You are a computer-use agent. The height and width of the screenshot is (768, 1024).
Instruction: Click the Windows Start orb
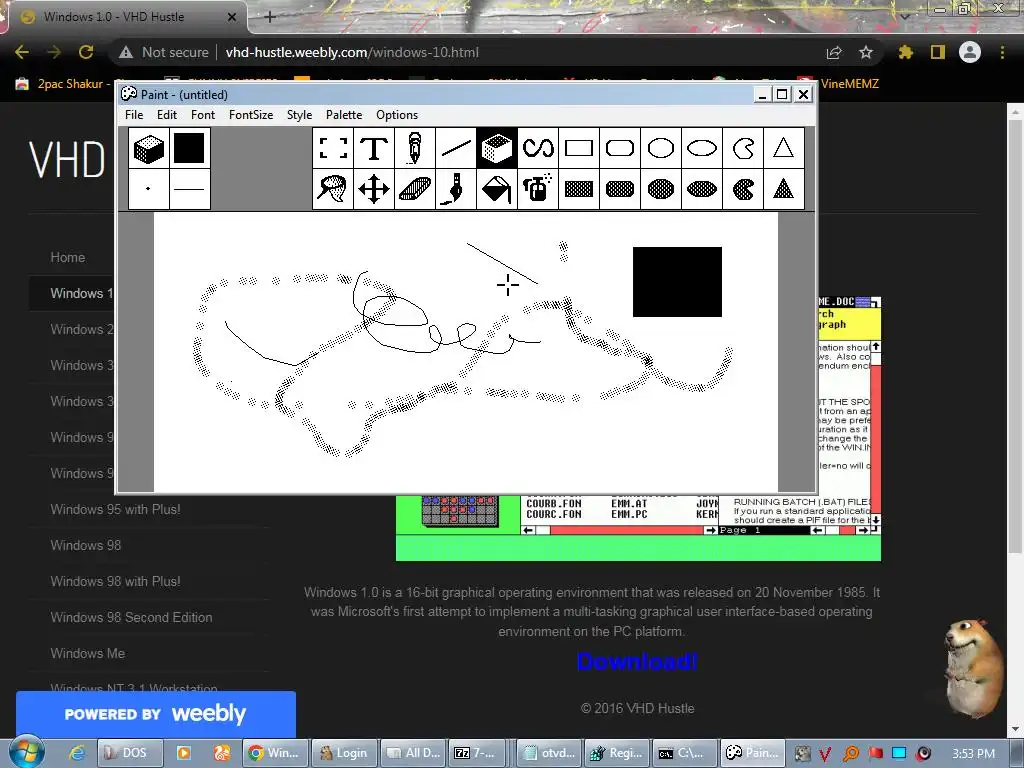(x=27, y=752)
